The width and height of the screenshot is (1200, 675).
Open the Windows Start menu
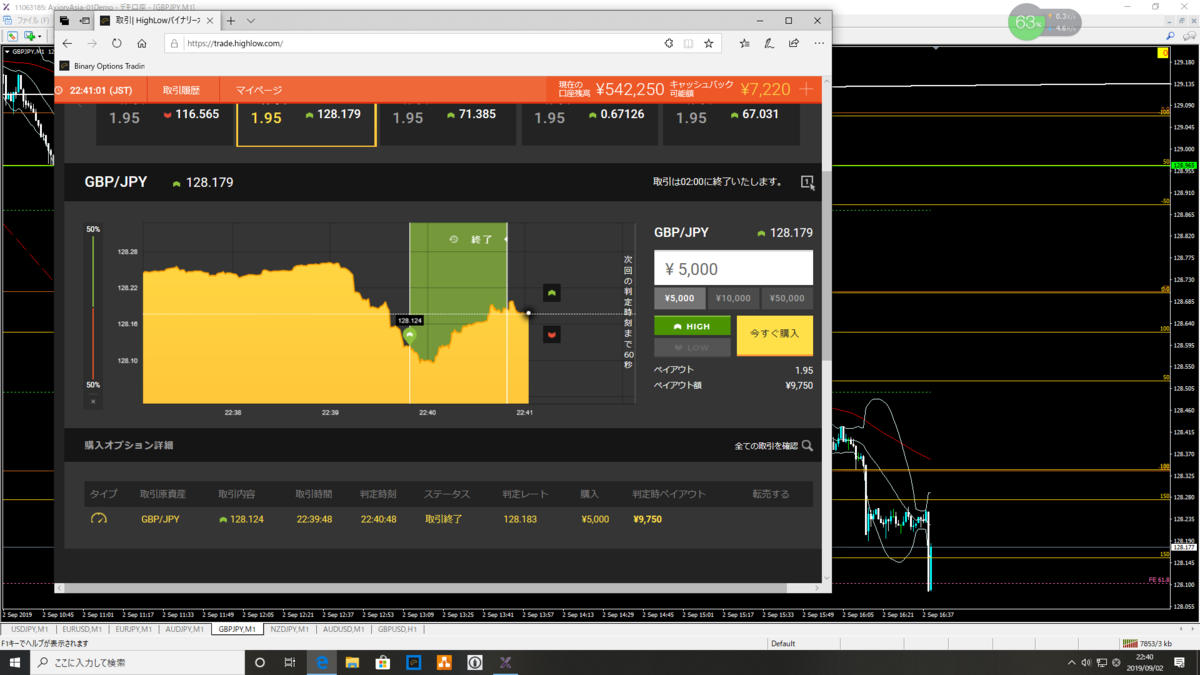(15, 662)
